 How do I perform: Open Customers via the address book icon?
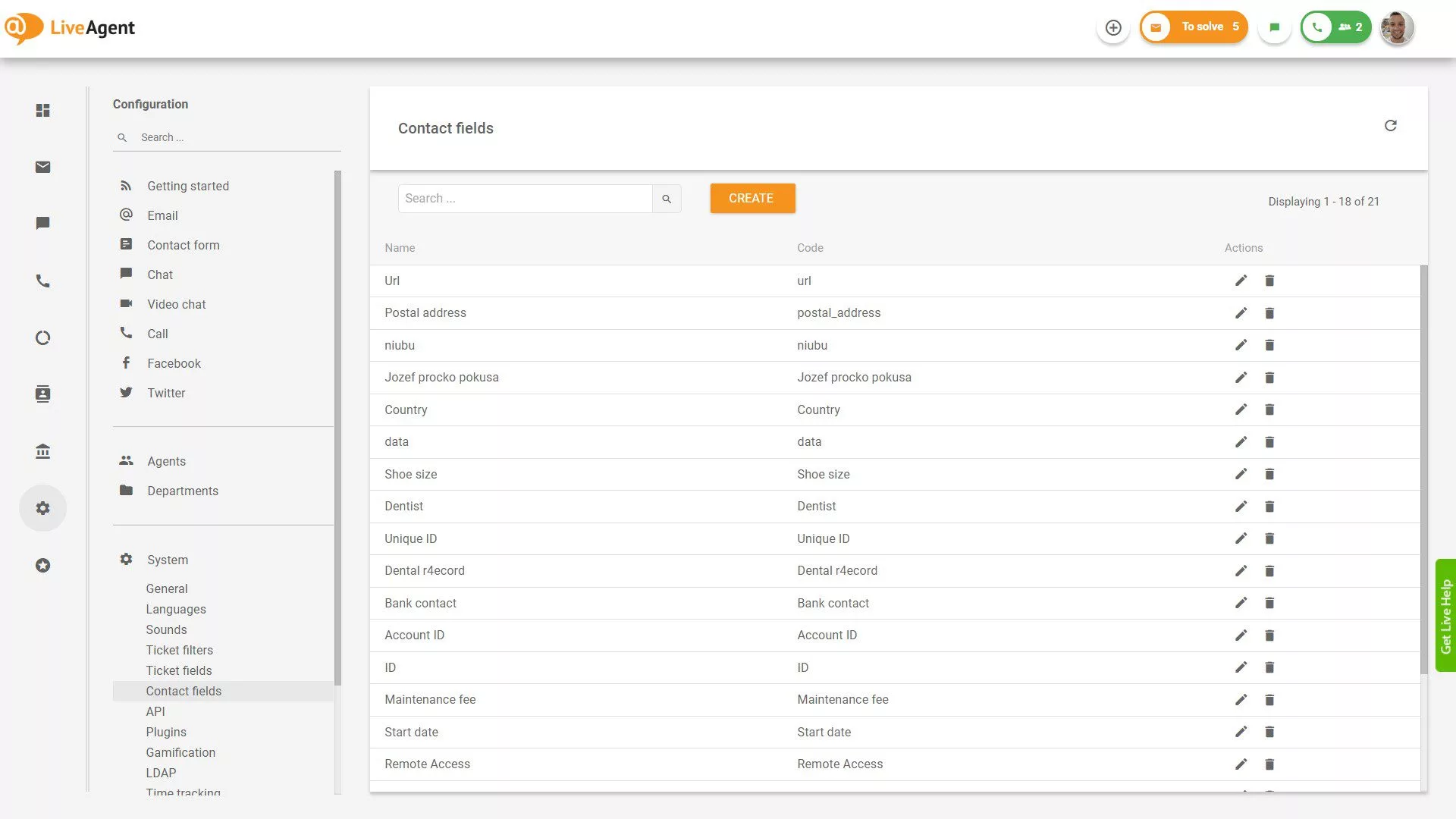(42, 394)
